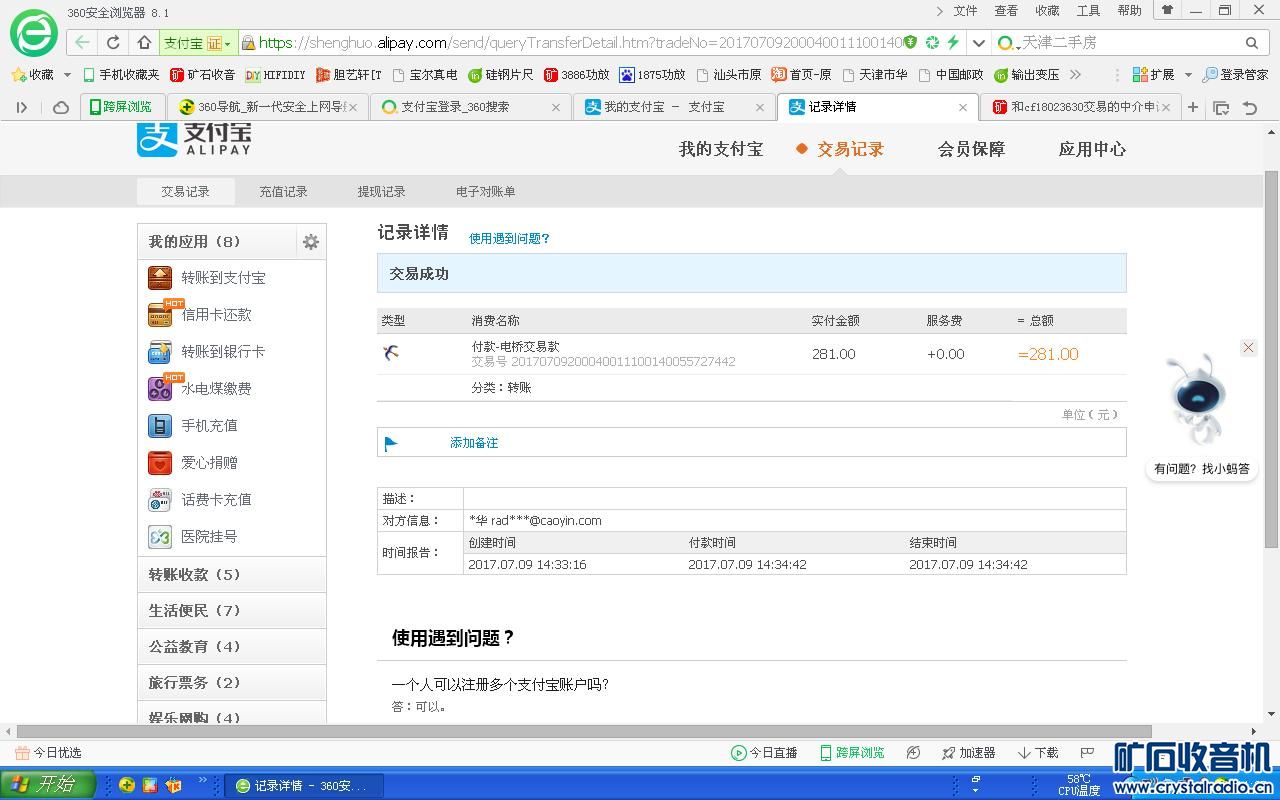Open 爱心捐赠 app icon
The height and width of the screenshot is (800, 1280).
click(160, 462)
